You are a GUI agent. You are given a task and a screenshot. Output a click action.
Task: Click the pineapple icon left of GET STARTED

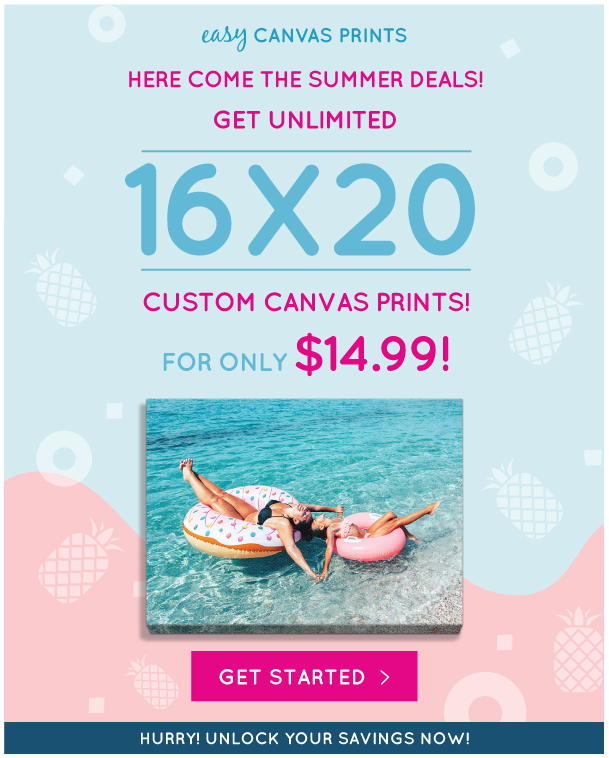pyautogui.click(x=152, y=682)
